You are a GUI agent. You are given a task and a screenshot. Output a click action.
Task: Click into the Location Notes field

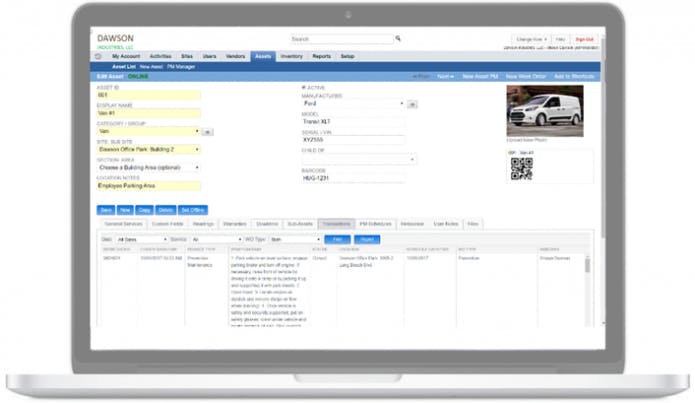click(x=148, y=186)
